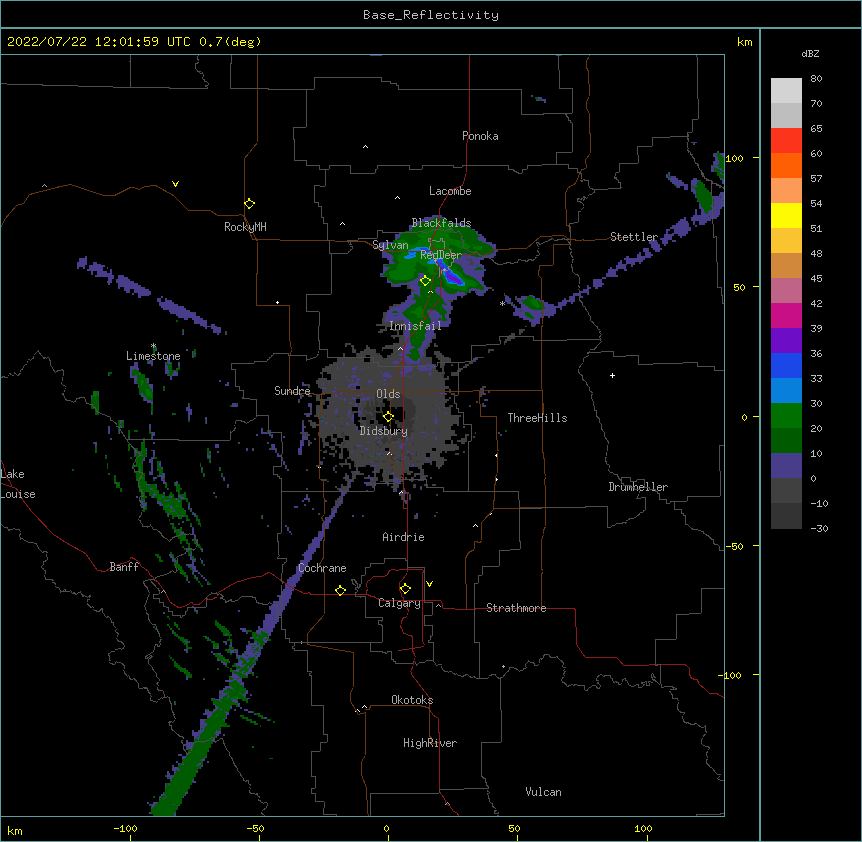
Task: Click the Ponoka city label
Action: [480, 136]
